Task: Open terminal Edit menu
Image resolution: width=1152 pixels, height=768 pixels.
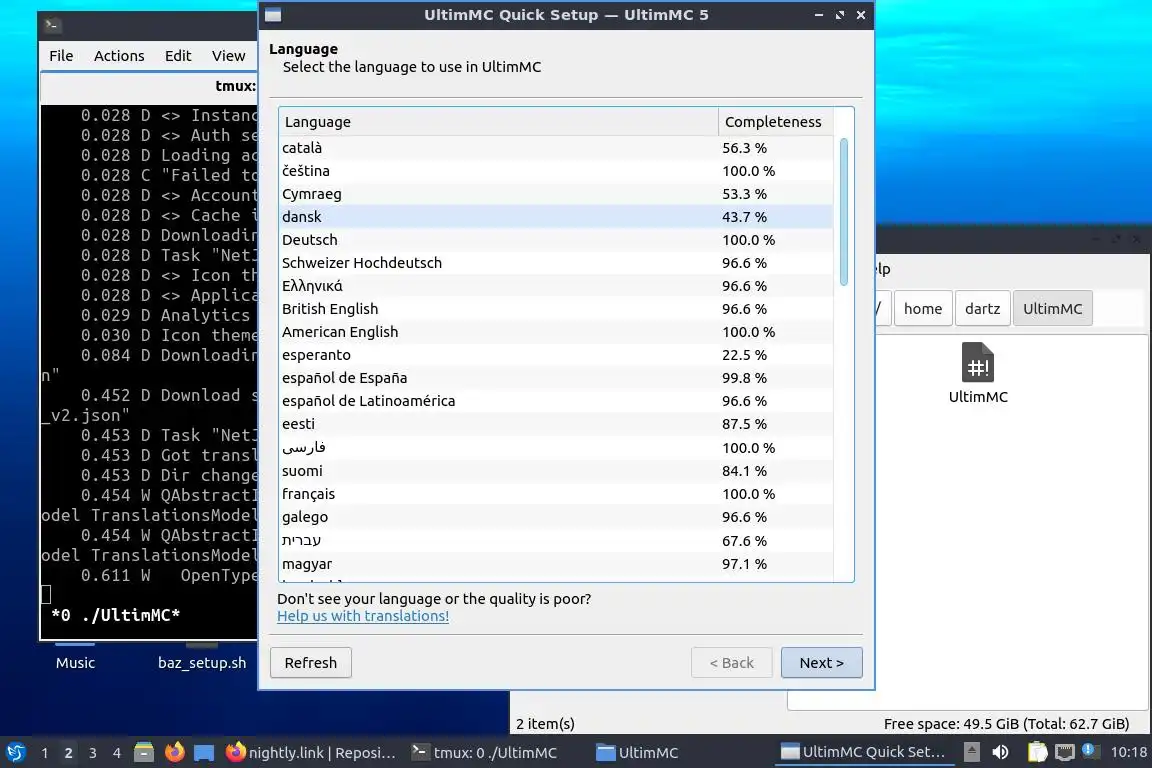Action: 178,56
